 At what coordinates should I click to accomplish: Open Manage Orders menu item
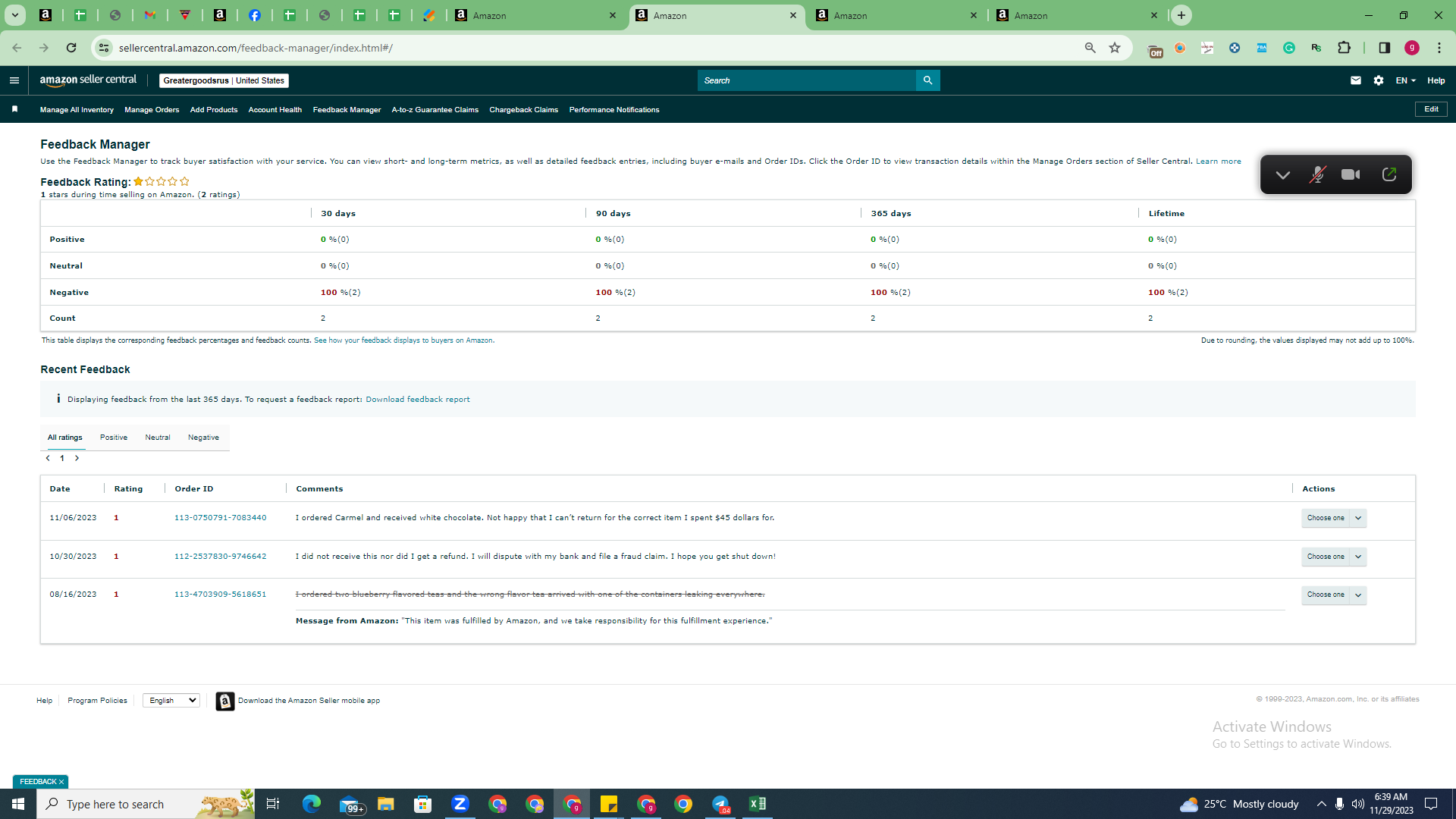[152, 110]
